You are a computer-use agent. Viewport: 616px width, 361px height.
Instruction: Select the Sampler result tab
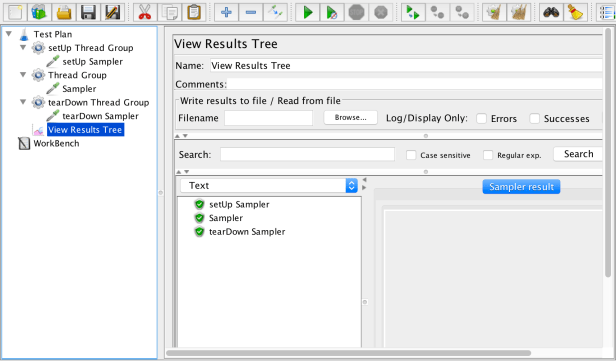coord(521,187)
